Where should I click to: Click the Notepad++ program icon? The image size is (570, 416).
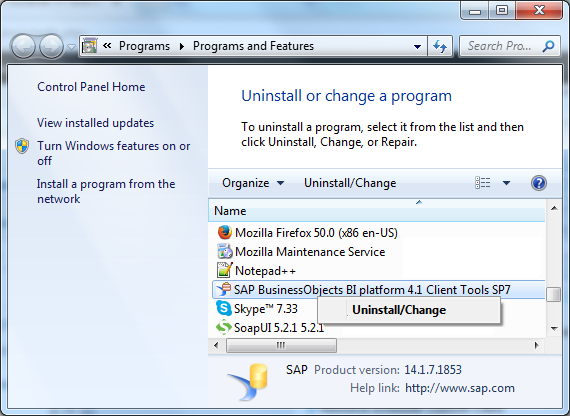[225, 271]
